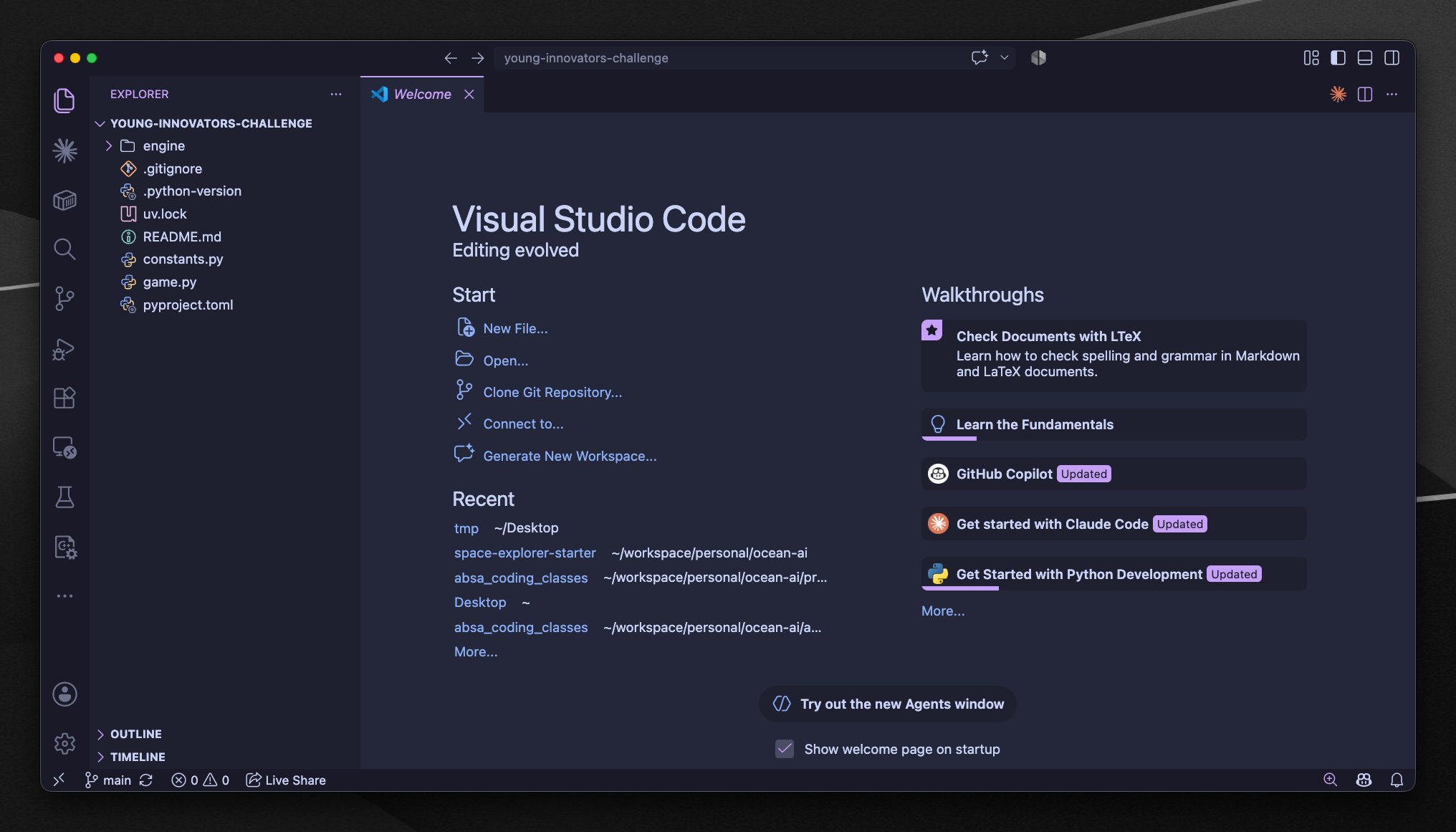Open the Testing flask view
1456x832 pixels.
pyautogui.click(x=64, y=497)
